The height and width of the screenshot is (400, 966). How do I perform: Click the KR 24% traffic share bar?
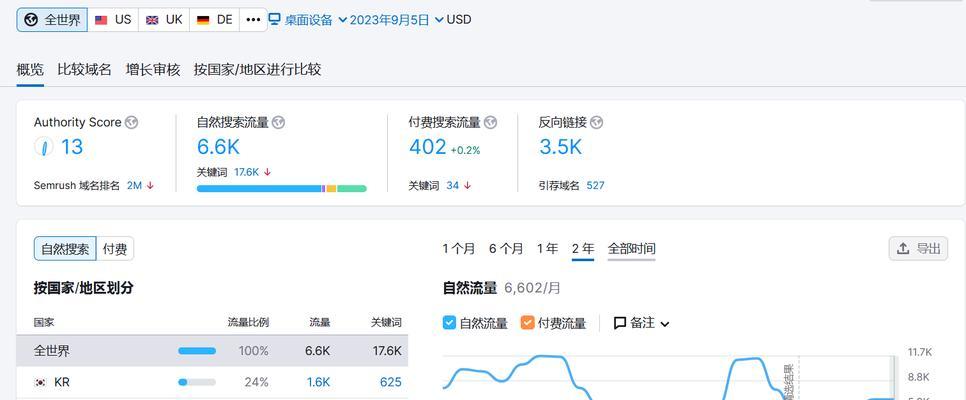point(197,383)
